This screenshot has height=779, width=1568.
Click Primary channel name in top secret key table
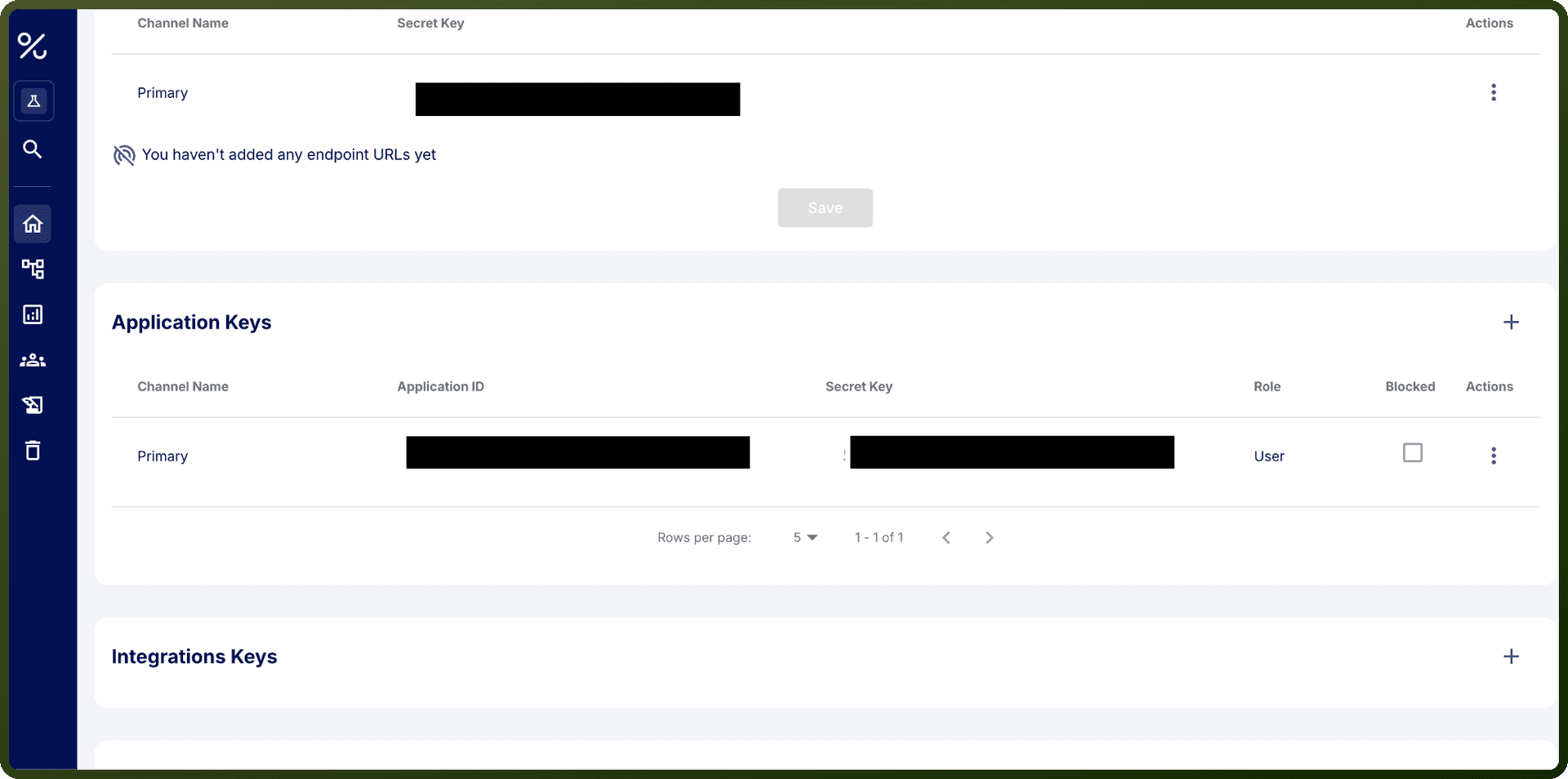coord(163,93)
